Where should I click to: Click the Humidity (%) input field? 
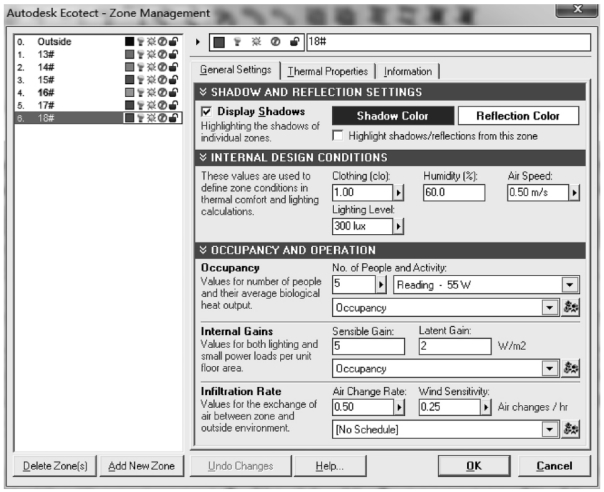point(454,192)
